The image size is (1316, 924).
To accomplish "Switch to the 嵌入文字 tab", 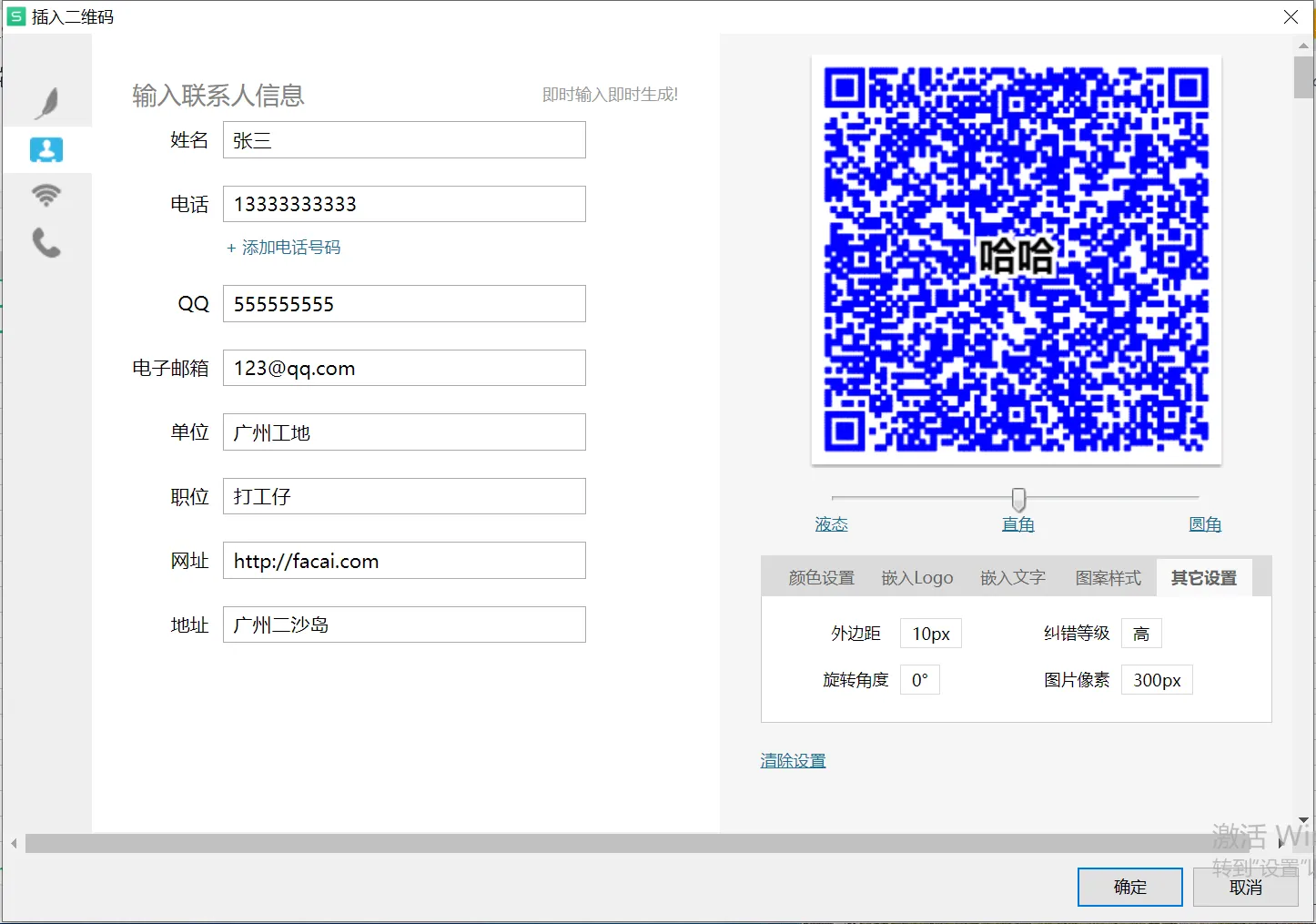I will 1013,578.
